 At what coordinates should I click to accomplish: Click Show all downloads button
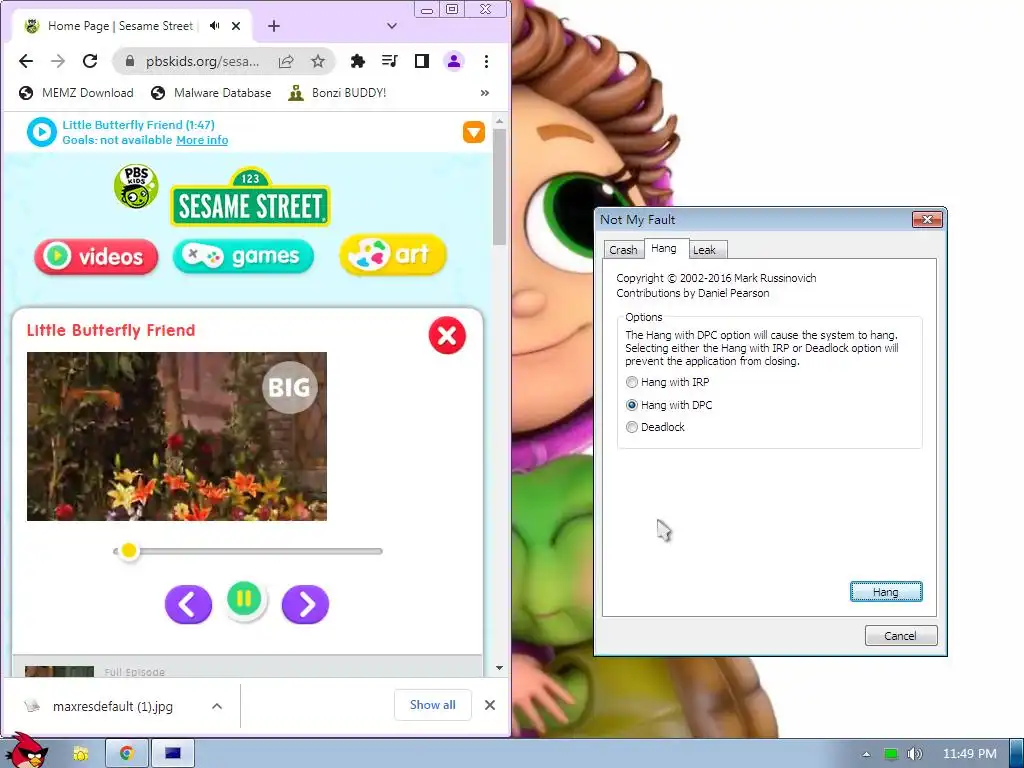coord(432,705)
